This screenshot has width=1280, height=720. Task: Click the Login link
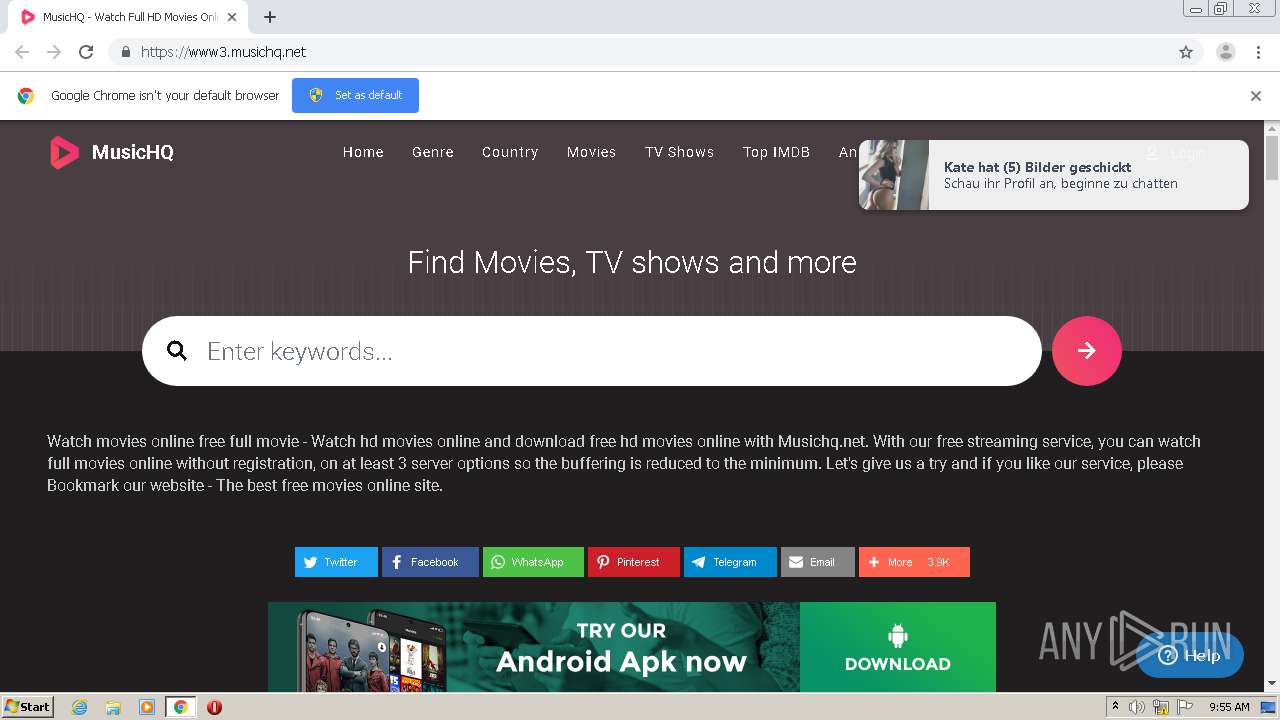1177,153
